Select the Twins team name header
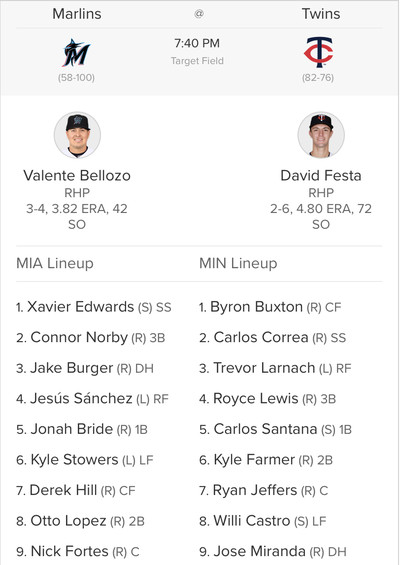This screenshot has width=400, height=565. (x=321, y=14)
